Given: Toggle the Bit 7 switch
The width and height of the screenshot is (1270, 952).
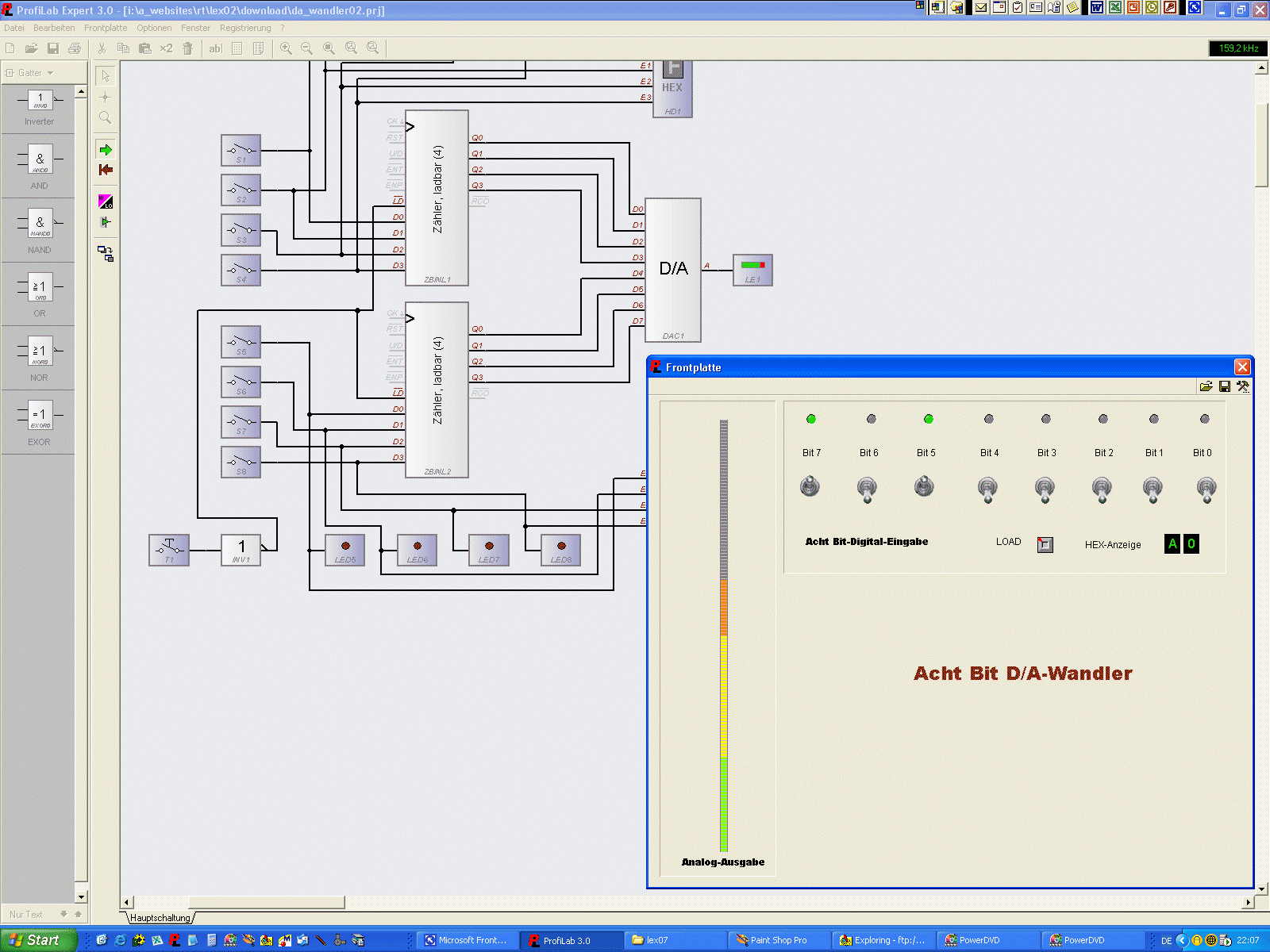Looking at the screenshot, I should point(810,486).
